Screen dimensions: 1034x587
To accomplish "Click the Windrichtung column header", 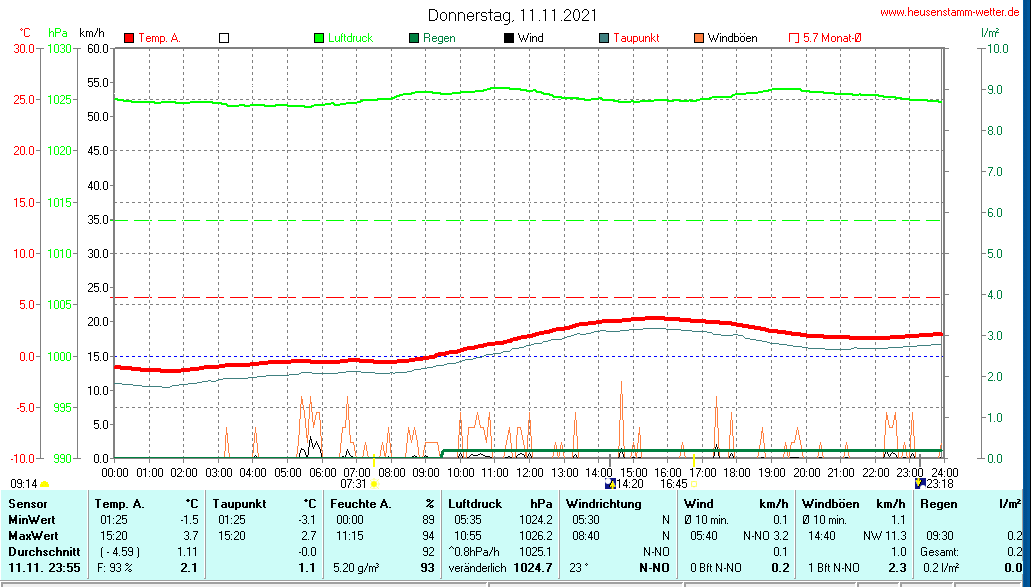I will tap(603, 504).
